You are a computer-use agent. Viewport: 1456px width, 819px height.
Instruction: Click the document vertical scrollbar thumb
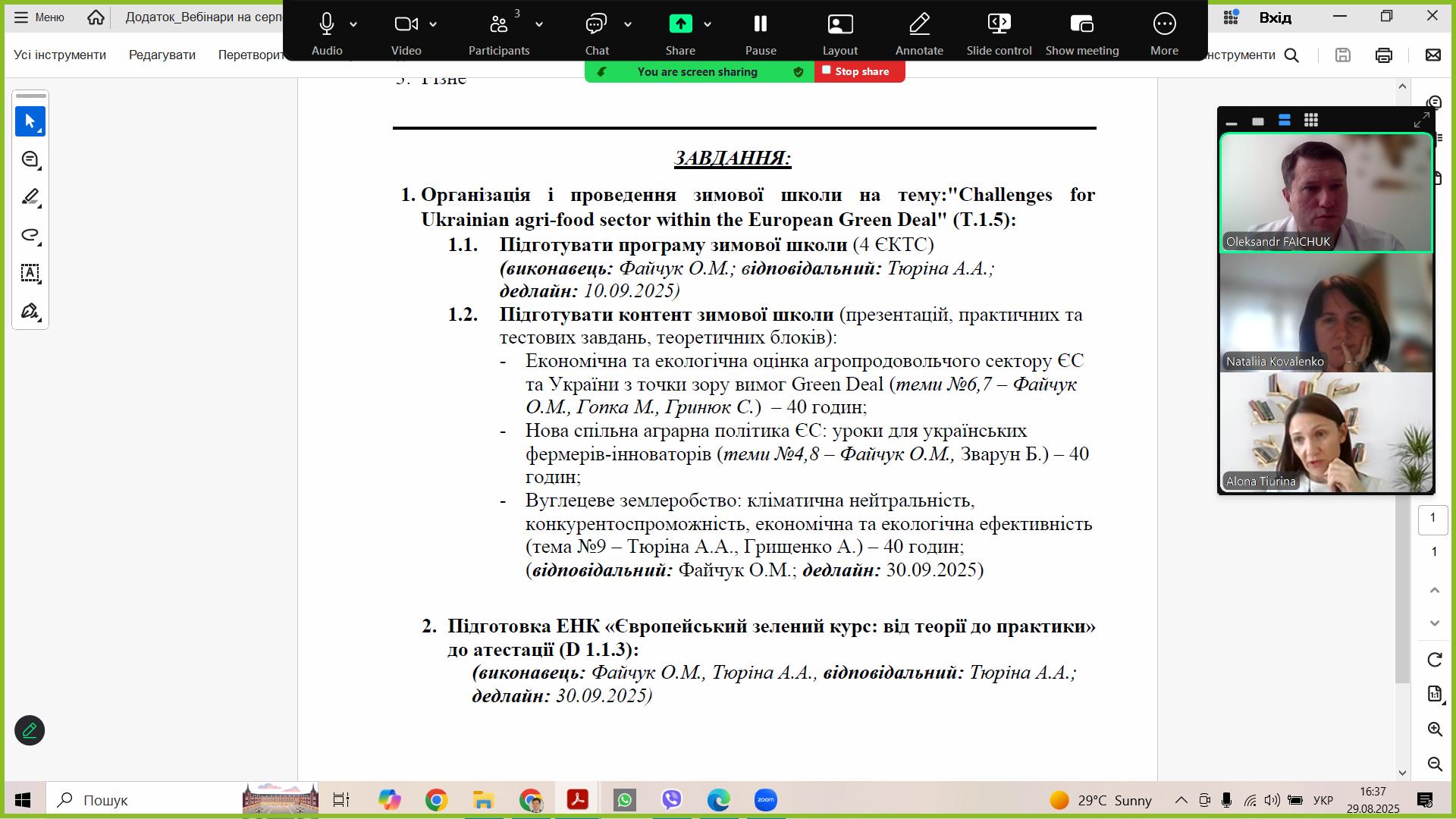point(1403,588)
